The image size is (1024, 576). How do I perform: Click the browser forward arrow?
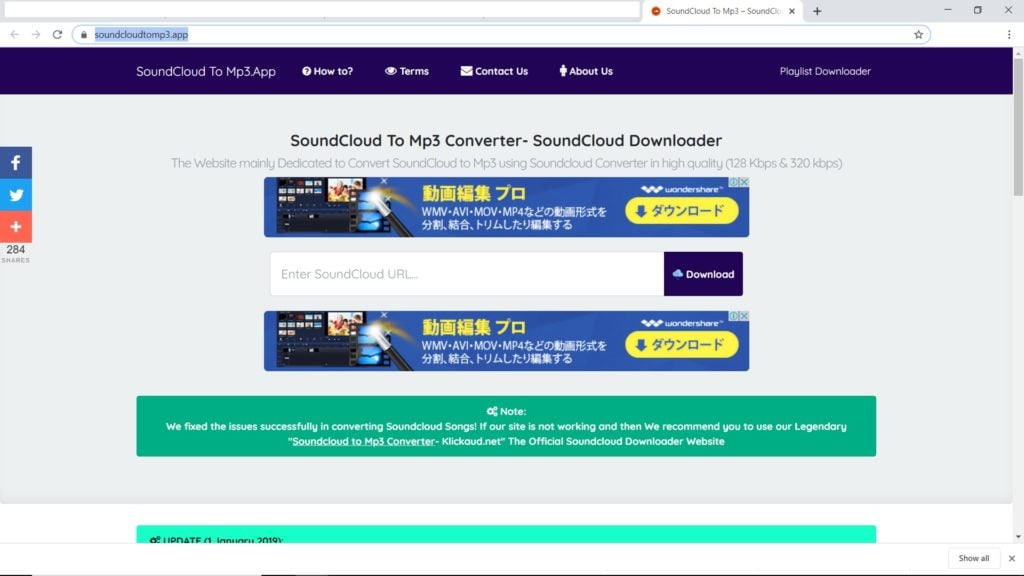[x=36, y=35]
